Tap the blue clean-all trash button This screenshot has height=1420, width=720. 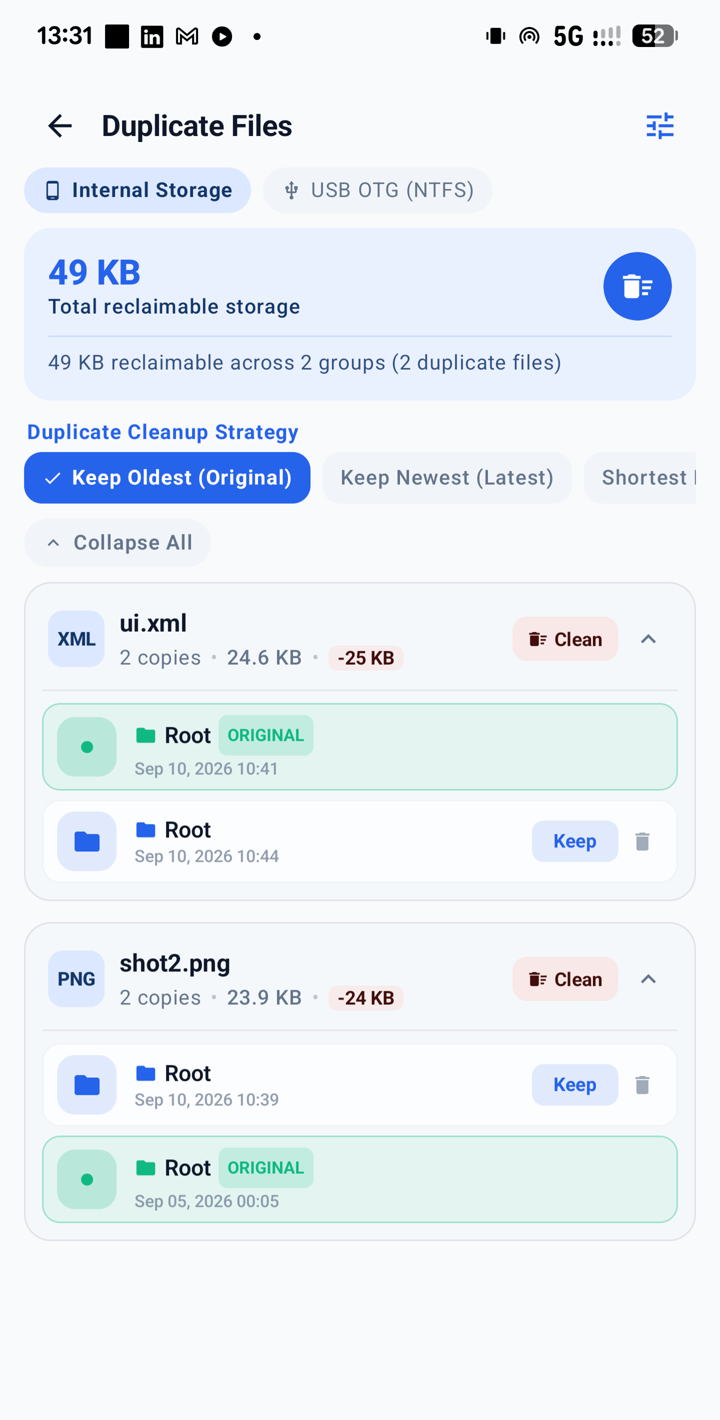click(x=637, y=287)
